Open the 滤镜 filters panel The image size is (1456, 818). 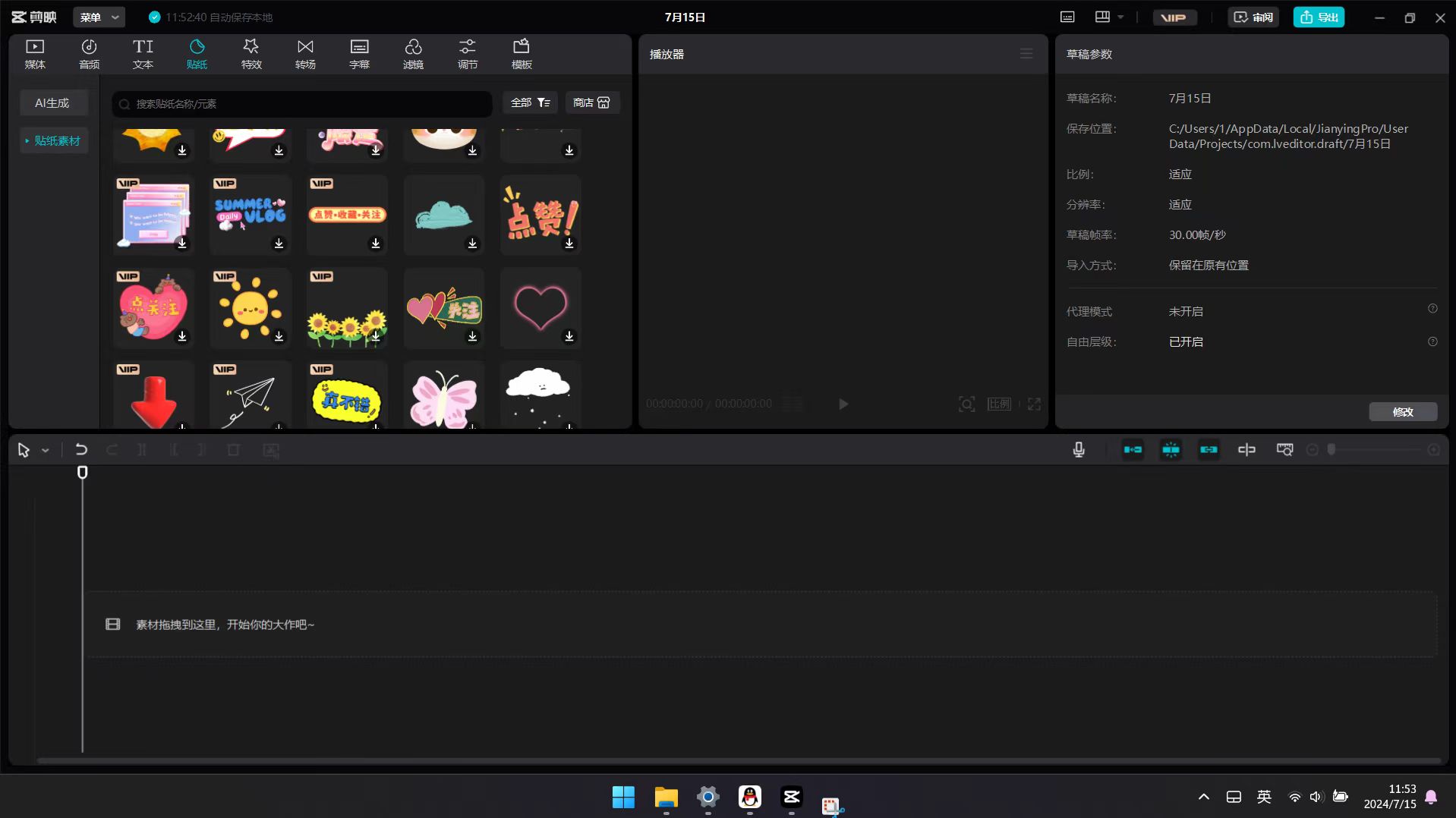click(x=413, y=54)
